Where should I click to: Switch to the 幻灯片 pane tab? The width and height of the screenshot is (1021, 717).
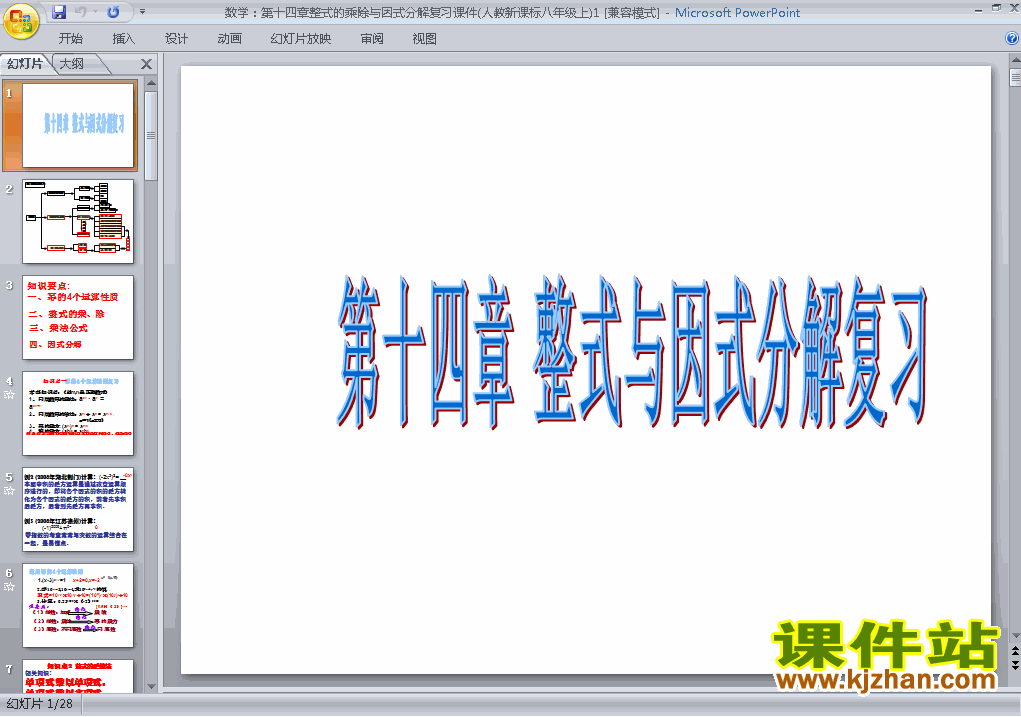click(x=25, y=64)
